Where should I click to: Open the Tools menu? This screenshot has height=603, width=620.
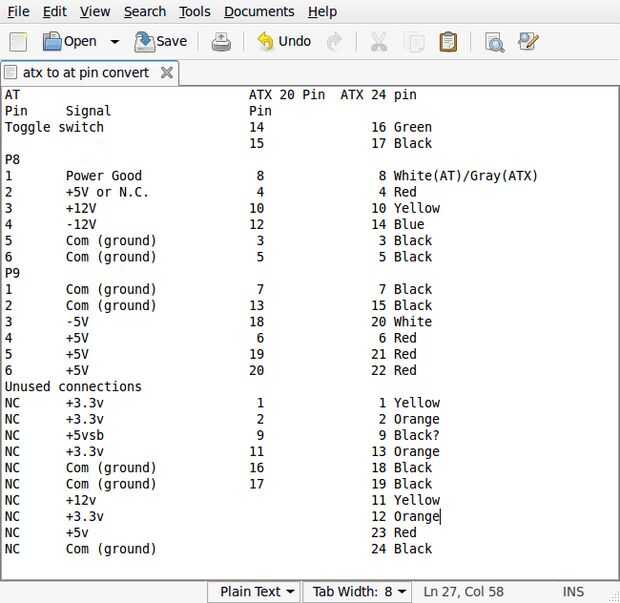(x=195, y=11)
